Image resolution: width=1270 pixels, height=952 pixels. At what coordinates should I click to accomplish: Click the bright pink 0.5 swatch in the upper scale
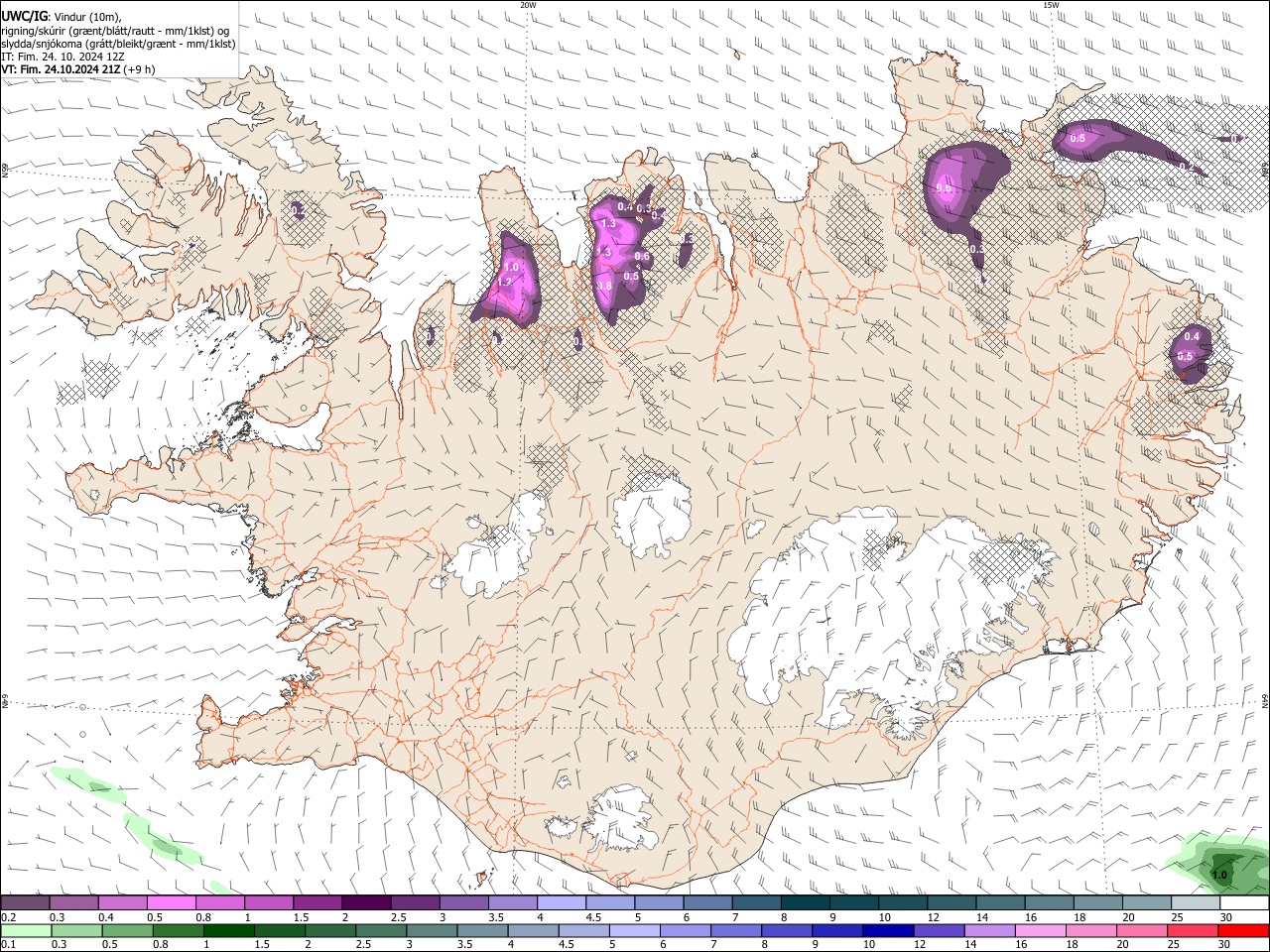pyautogui.click(x=171, y=902)
